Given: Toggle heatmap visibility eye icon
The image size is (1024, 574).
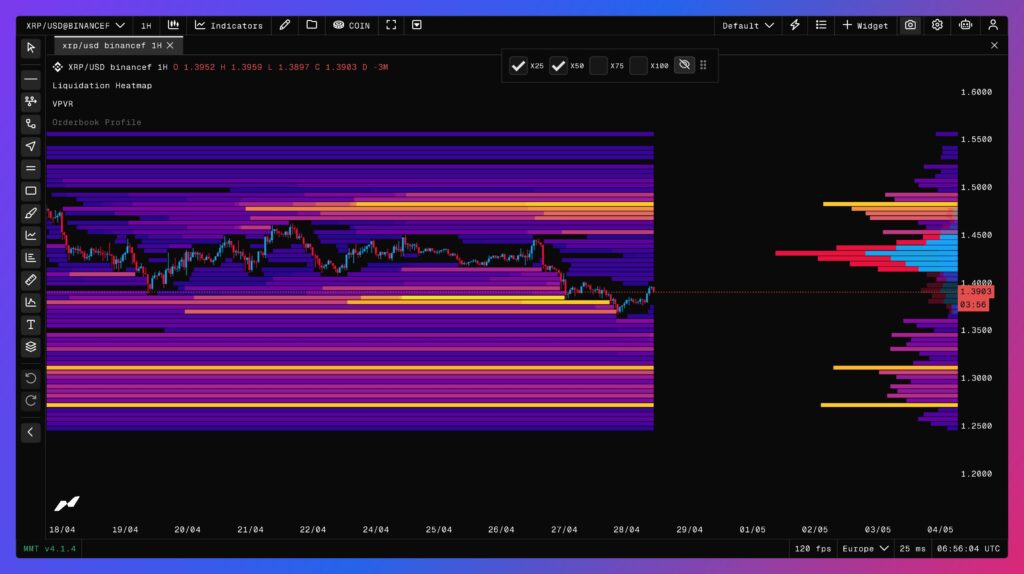Looking at the screenshot, I should pyautogui.click(x=684, y=65).
